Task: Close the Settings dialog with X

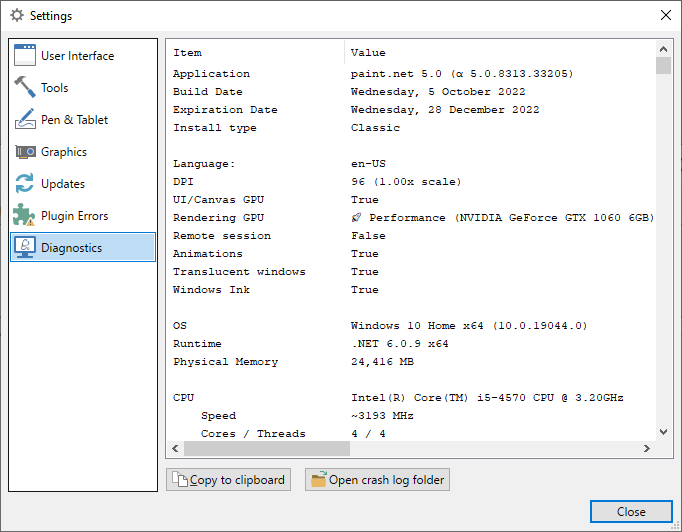Action: (665, 15)
